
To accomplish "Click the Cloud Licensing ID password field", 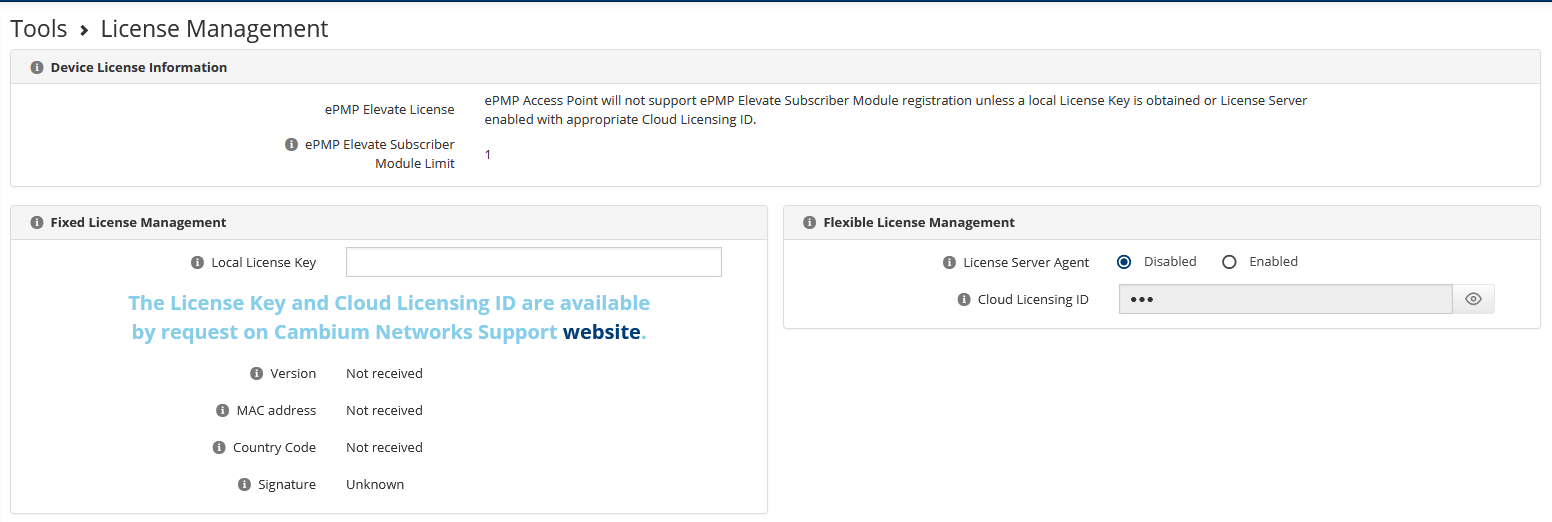I will [x=1285, y=299].
